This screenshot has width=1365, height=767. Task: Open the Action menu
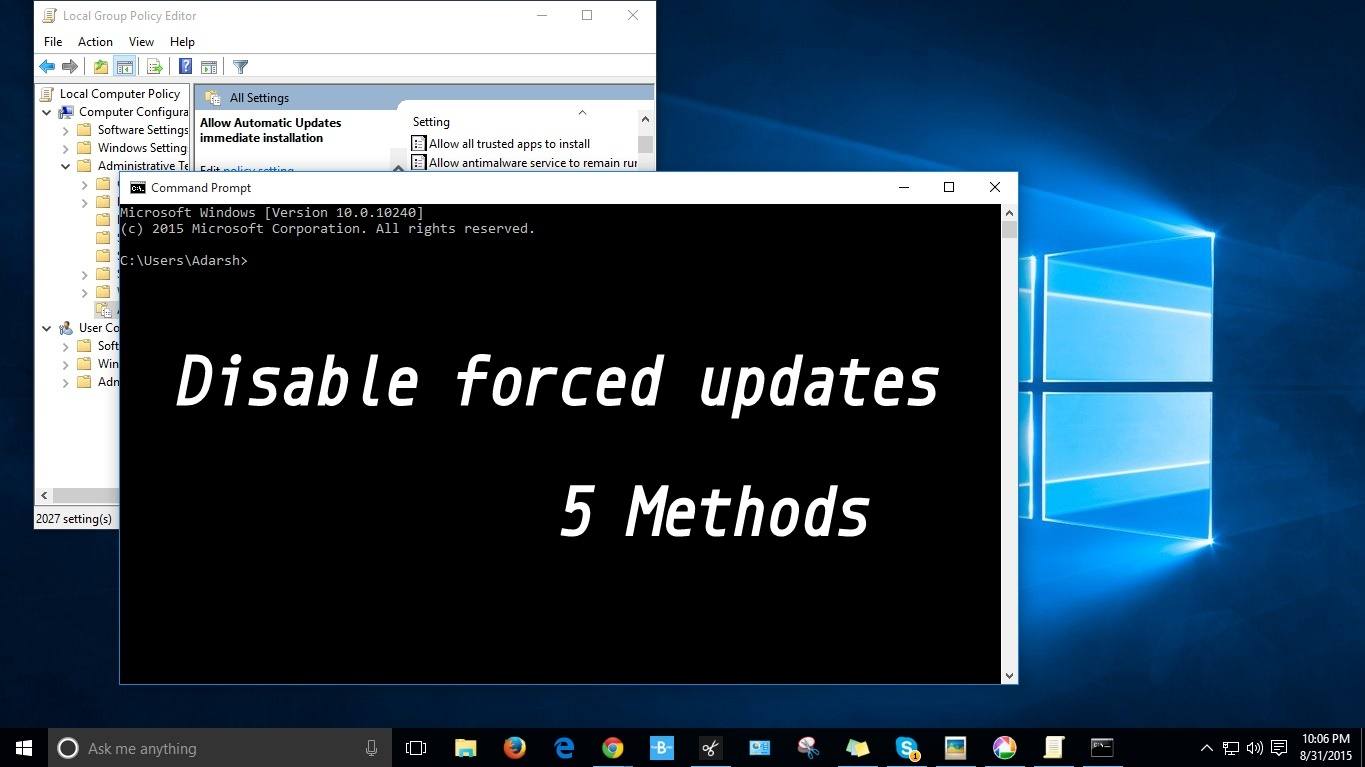pos(95,42)
